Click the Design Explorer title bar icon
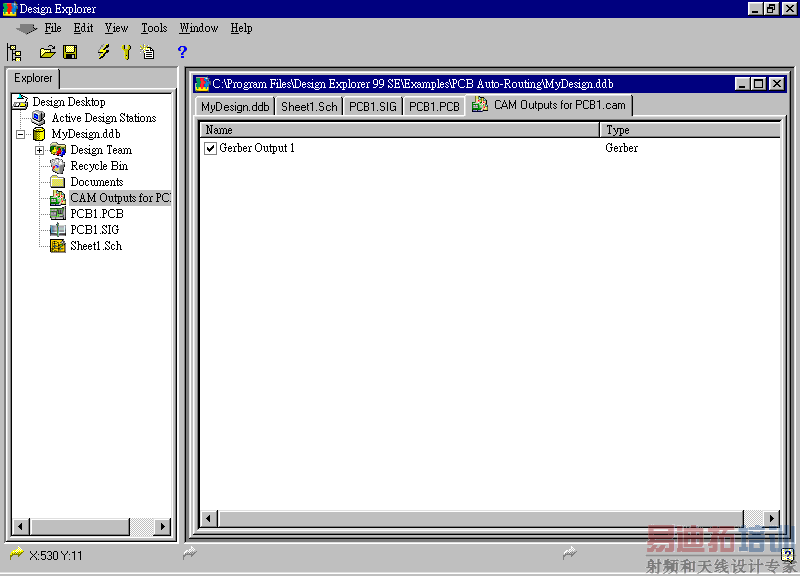Viewport: 800px width, 576px height. pyautogui.click(x=10, y=9)
